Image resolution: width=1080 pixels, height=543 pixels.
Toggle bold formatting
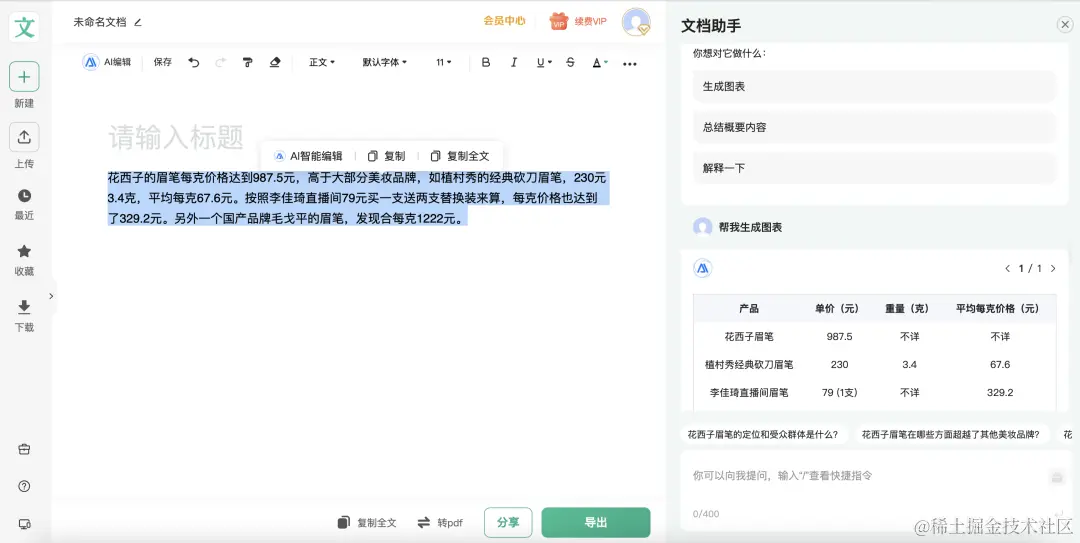[486, 63]
